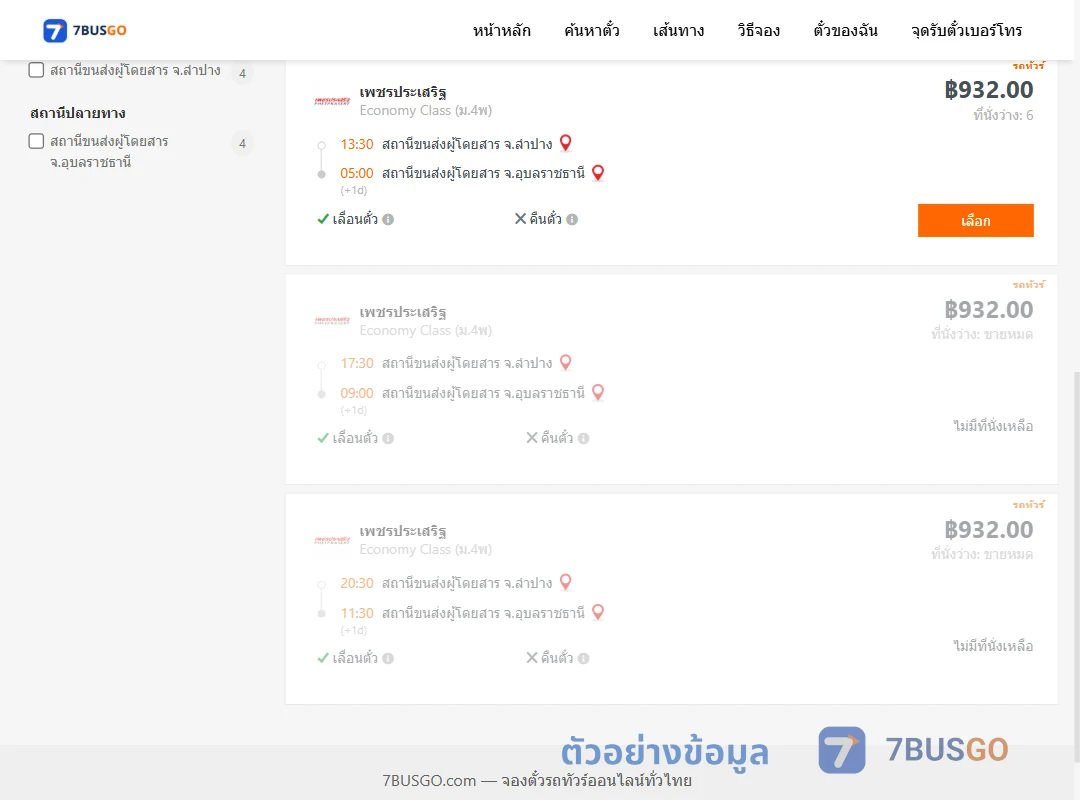This screenshot has width=1080, height=800.
Task: Click green check next to เลื่อนตั๋ว on 13:30 trip
Action: (323, 219)
